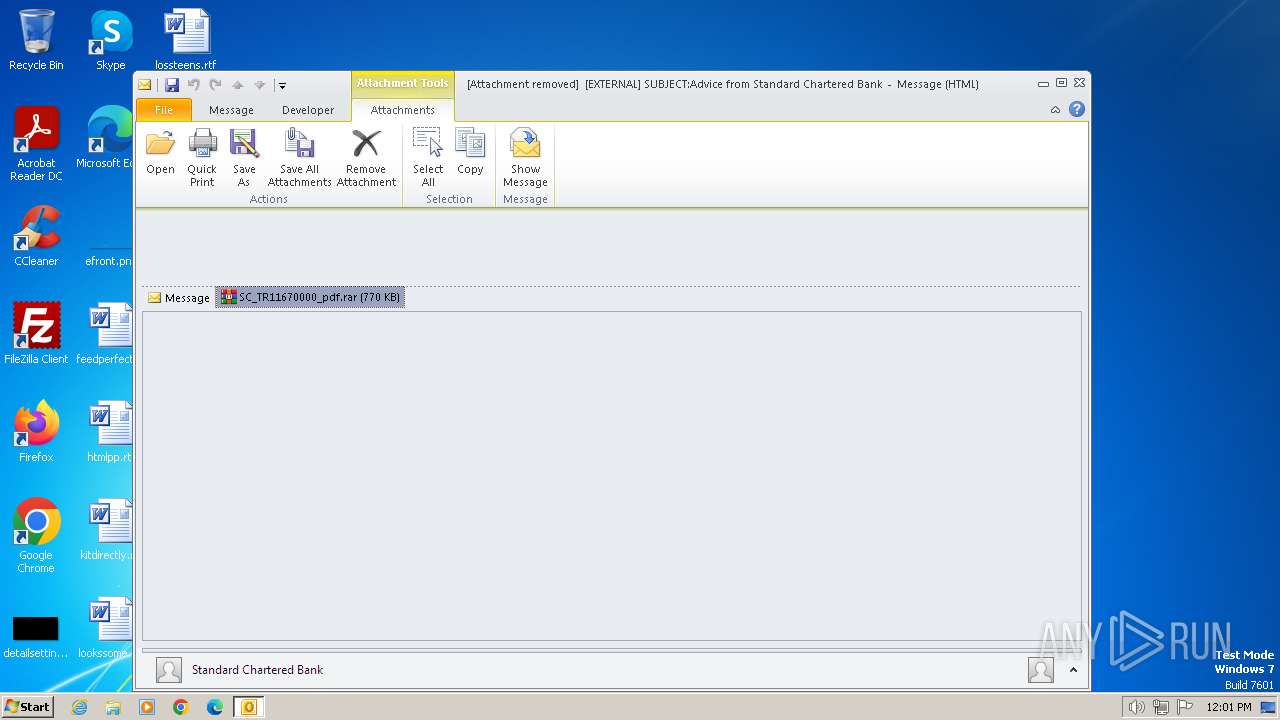
Task: Open the detailsettin desktop file
Action: point(36,637)
